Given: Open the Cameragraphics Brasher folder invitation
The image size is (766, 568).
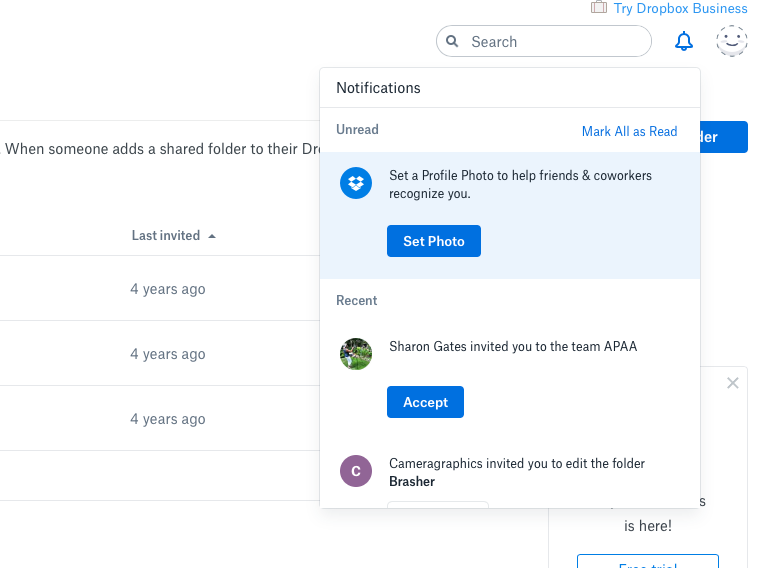Looking at the screenshot, I should [516, 472].
